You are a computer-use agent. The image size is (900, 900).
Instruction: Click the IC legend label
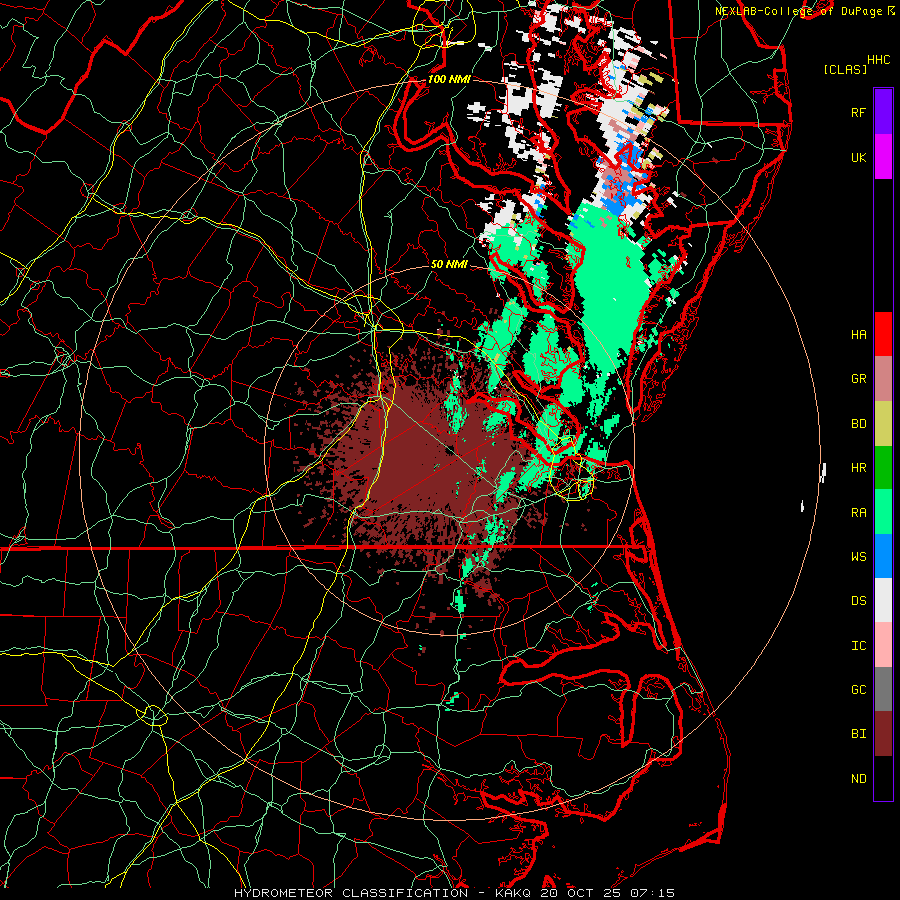(x=858, y=646)
